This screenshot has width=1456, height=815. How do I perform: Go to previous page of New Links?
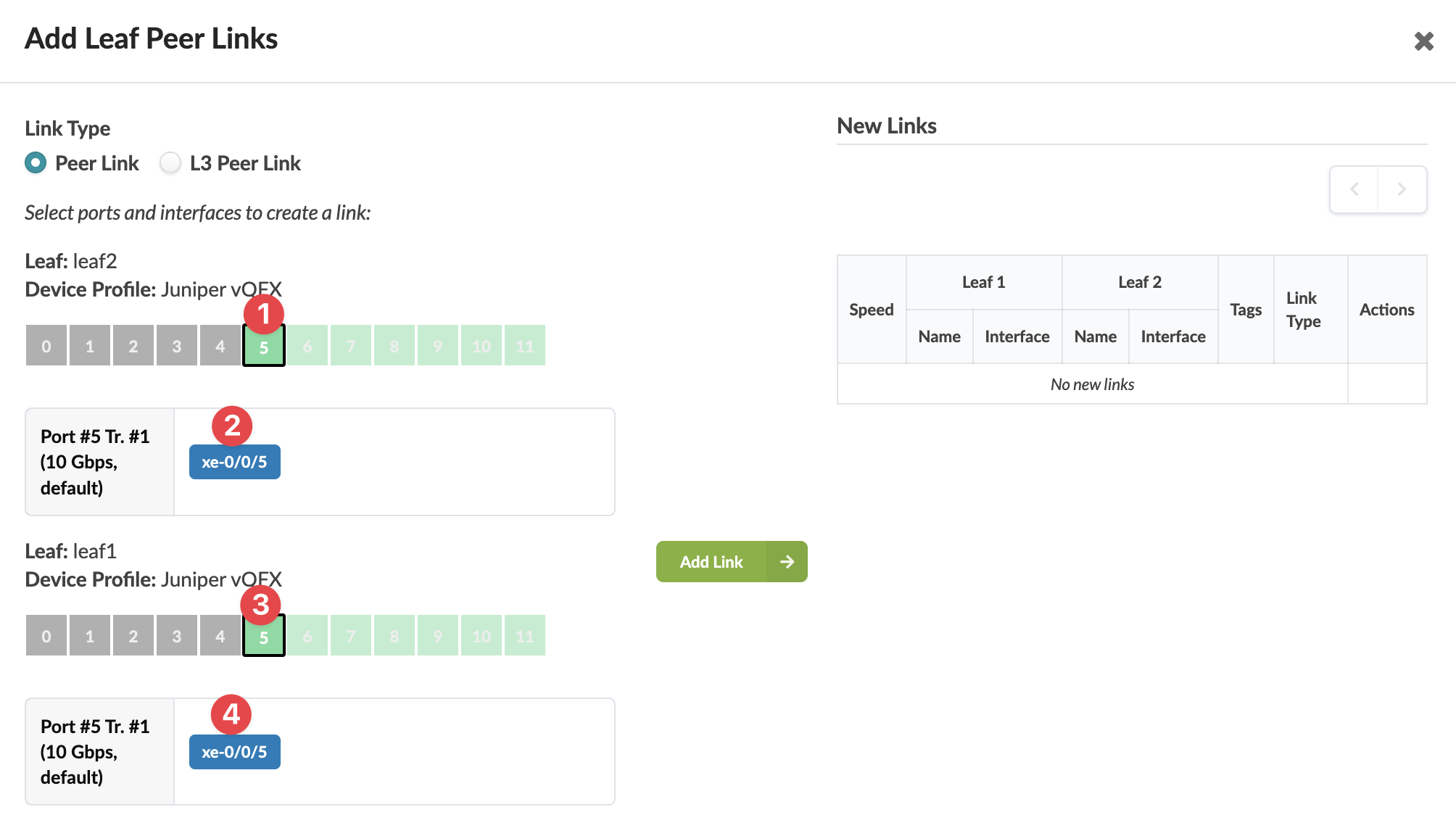click(1354, 189)
